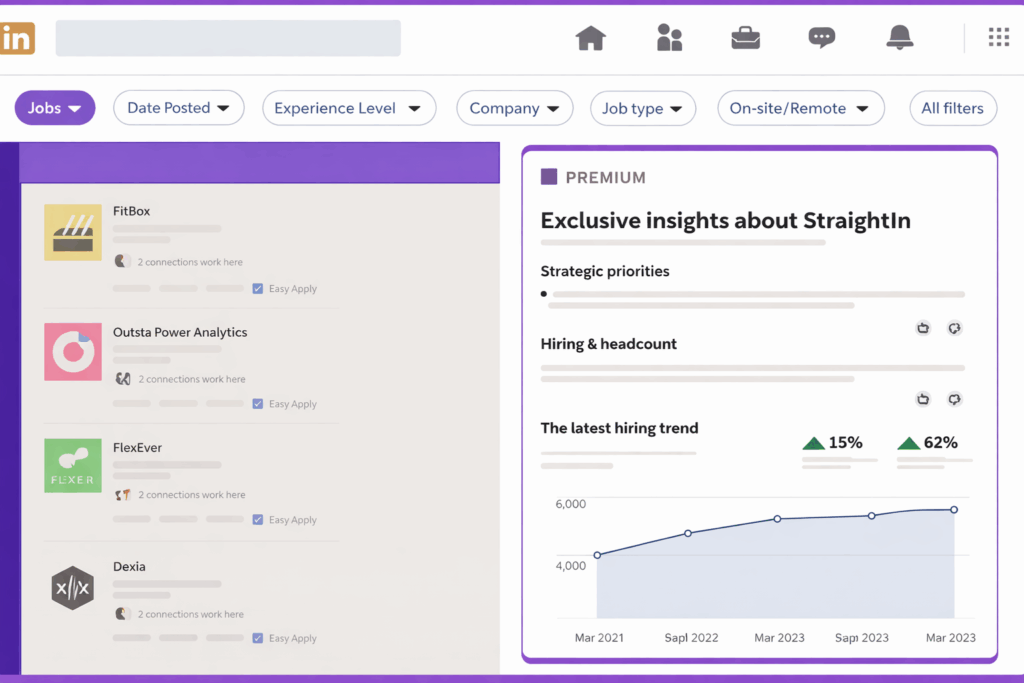Expand the Date Posted filter
1024x683 pixels.
(x=179, y=108)
